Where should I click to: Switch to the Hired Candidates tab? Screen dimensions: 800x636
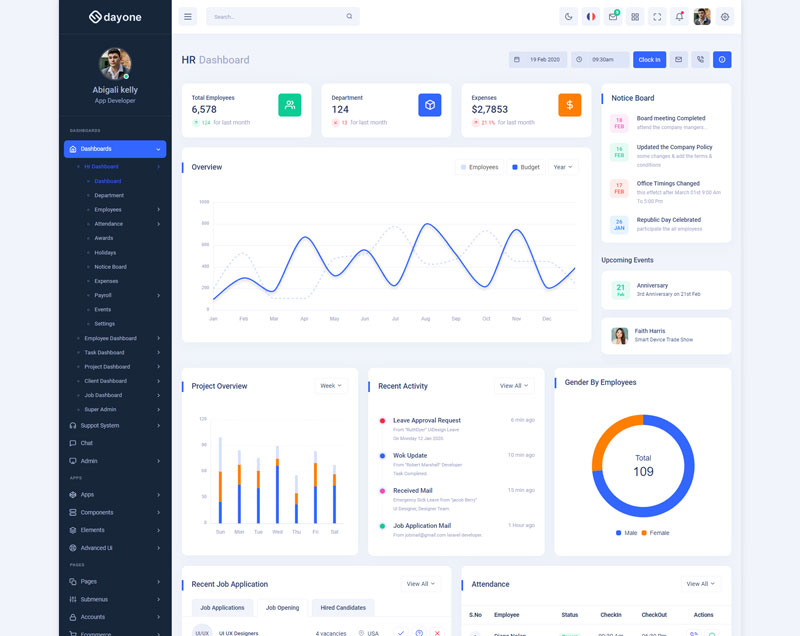pyautogui.click(x=342, y=607)
